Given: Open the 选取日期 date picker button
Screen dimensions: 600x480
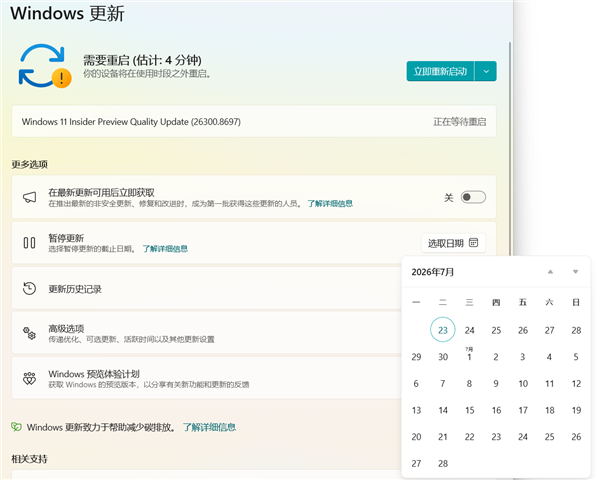Looking at the screenshot, I should [453, 243].
